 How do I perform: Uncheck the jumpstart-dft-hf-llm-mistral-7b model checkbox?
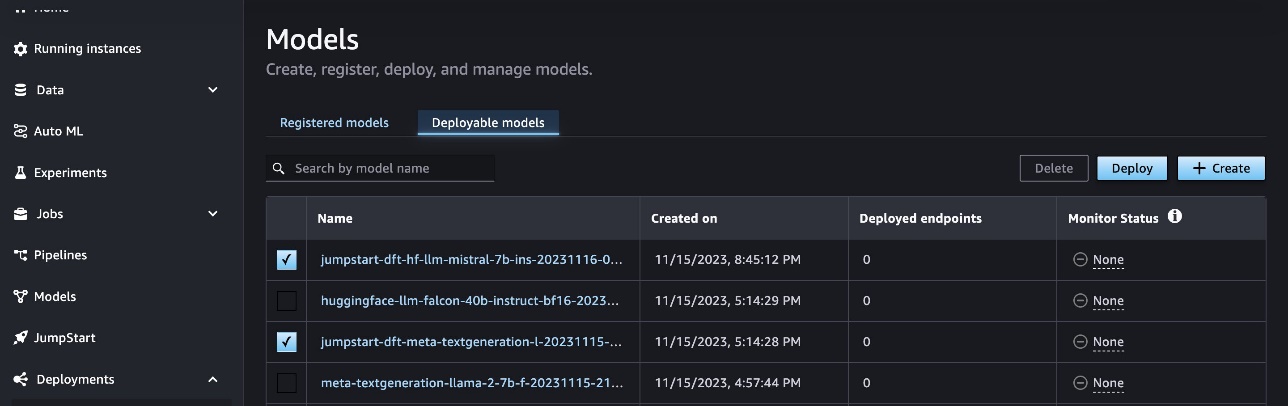(x=287, y=260)
